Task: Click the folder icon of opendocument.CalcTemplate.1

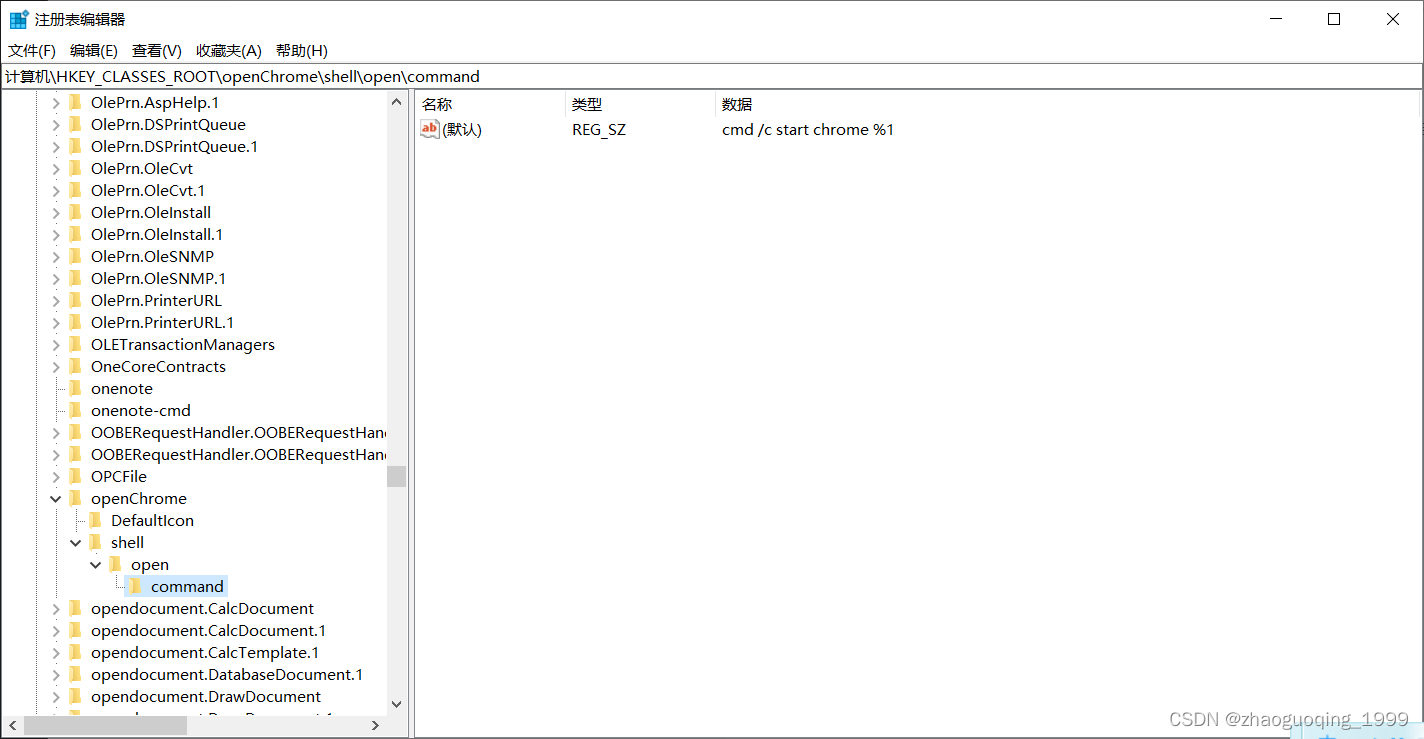Action: point(75,652)
